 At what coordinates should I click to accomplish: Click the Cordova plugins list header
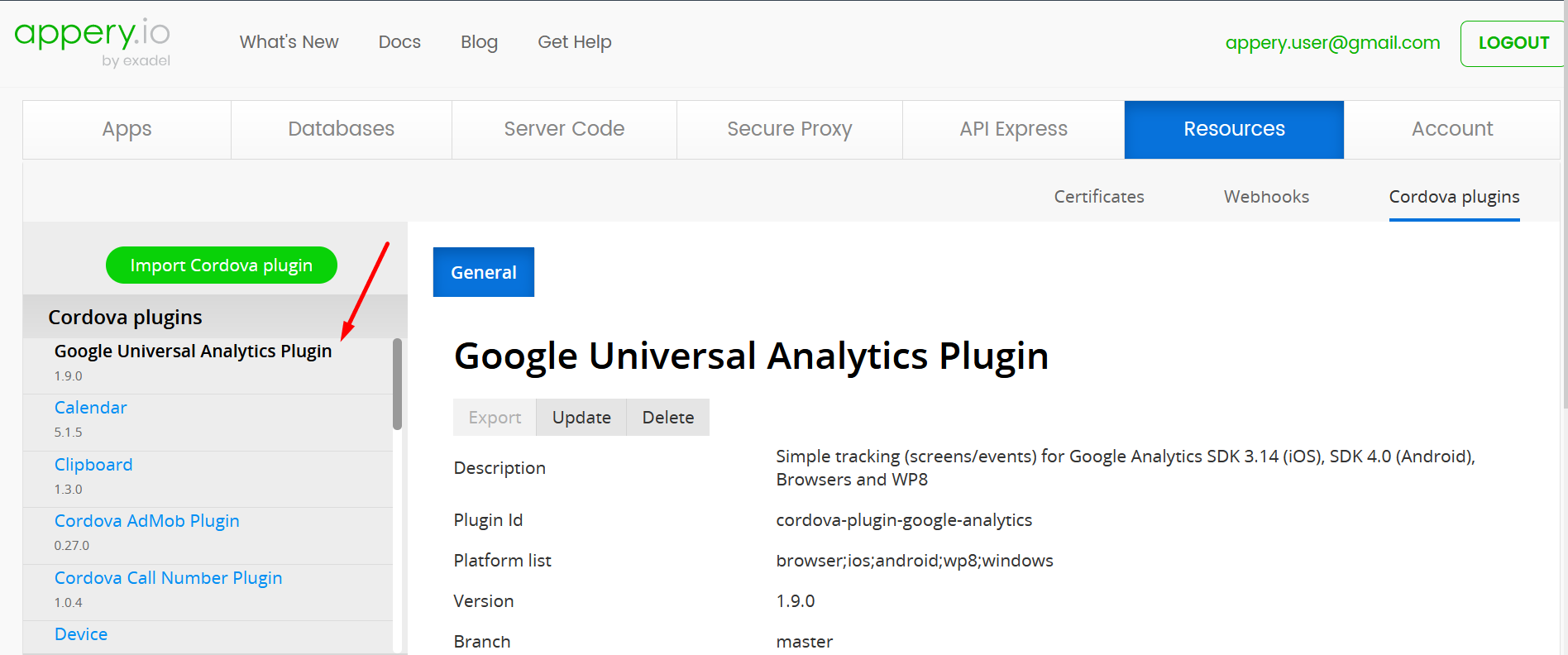point(215,317)
